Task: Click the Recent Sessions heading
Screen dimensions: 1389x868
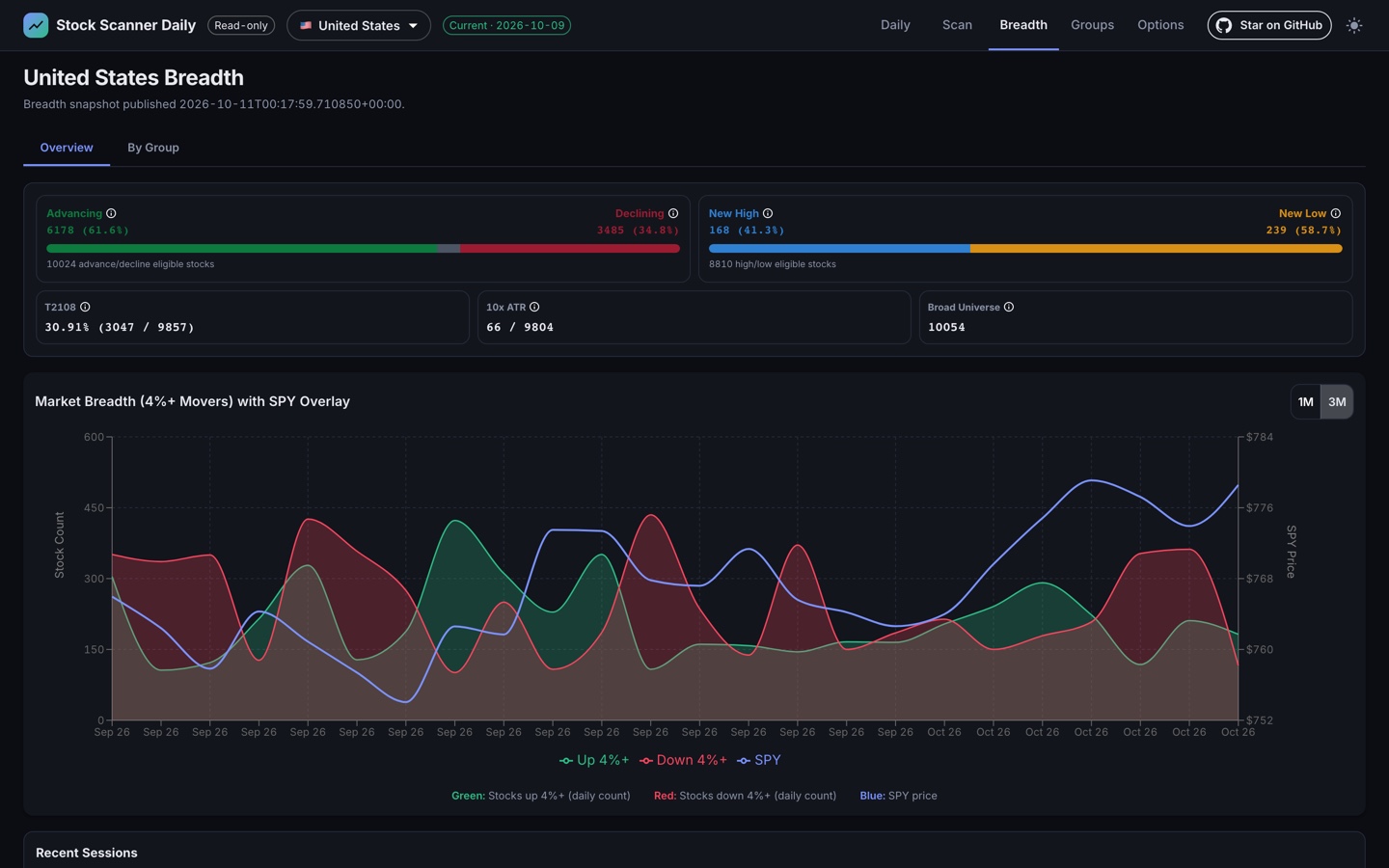Action: [x=87, y=853]
